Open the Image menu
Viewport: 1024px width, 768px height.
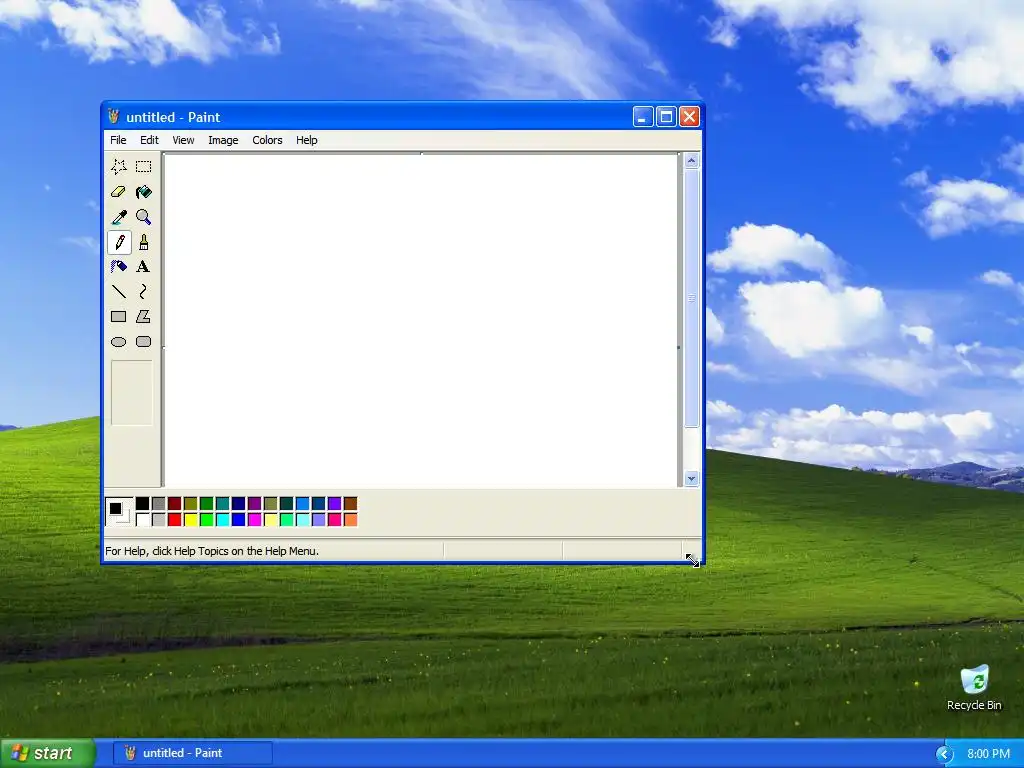223,140
